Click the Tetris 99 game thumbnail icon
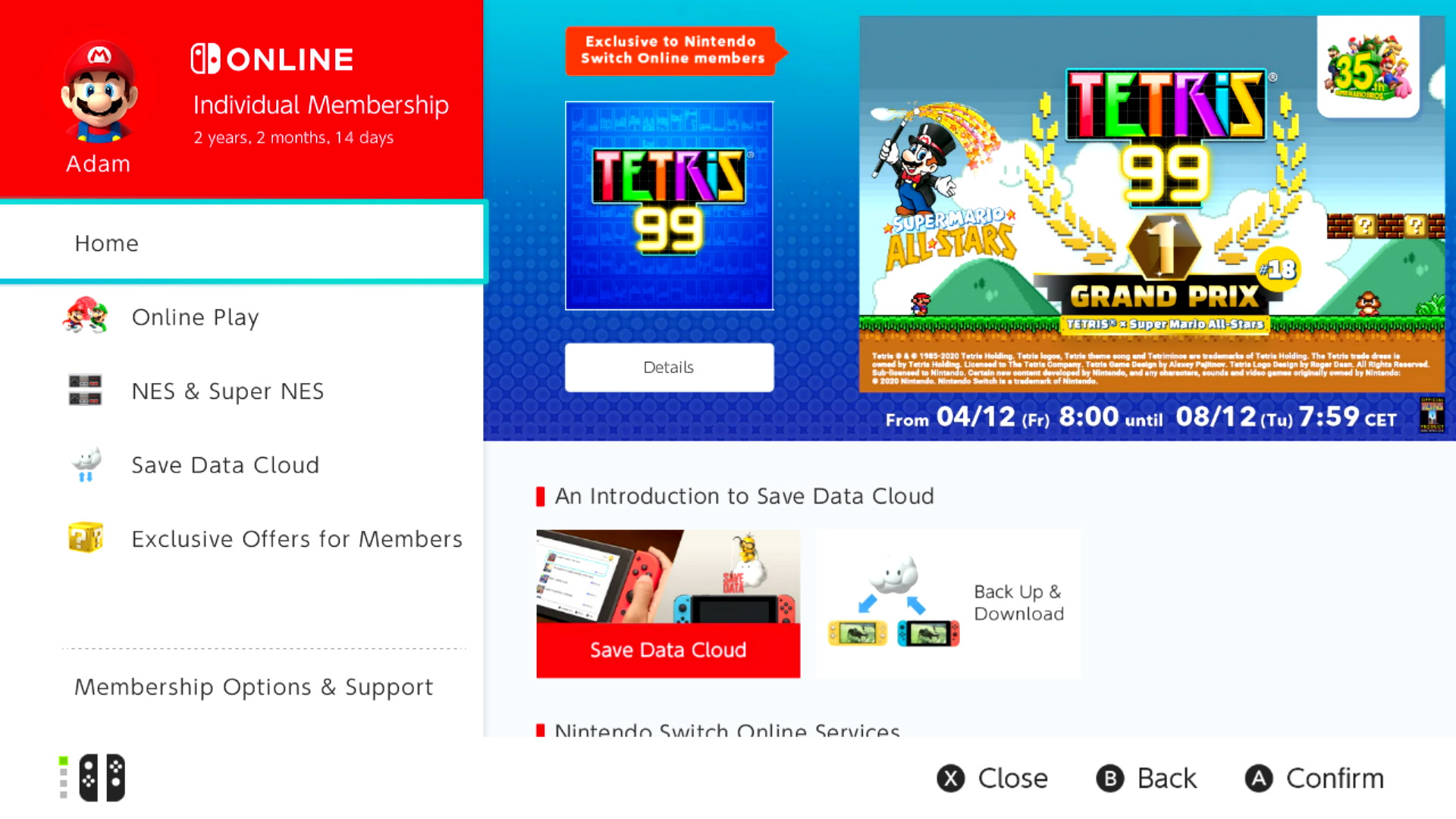The height and width of the screenshot is (819, 1456). (669, 204)
